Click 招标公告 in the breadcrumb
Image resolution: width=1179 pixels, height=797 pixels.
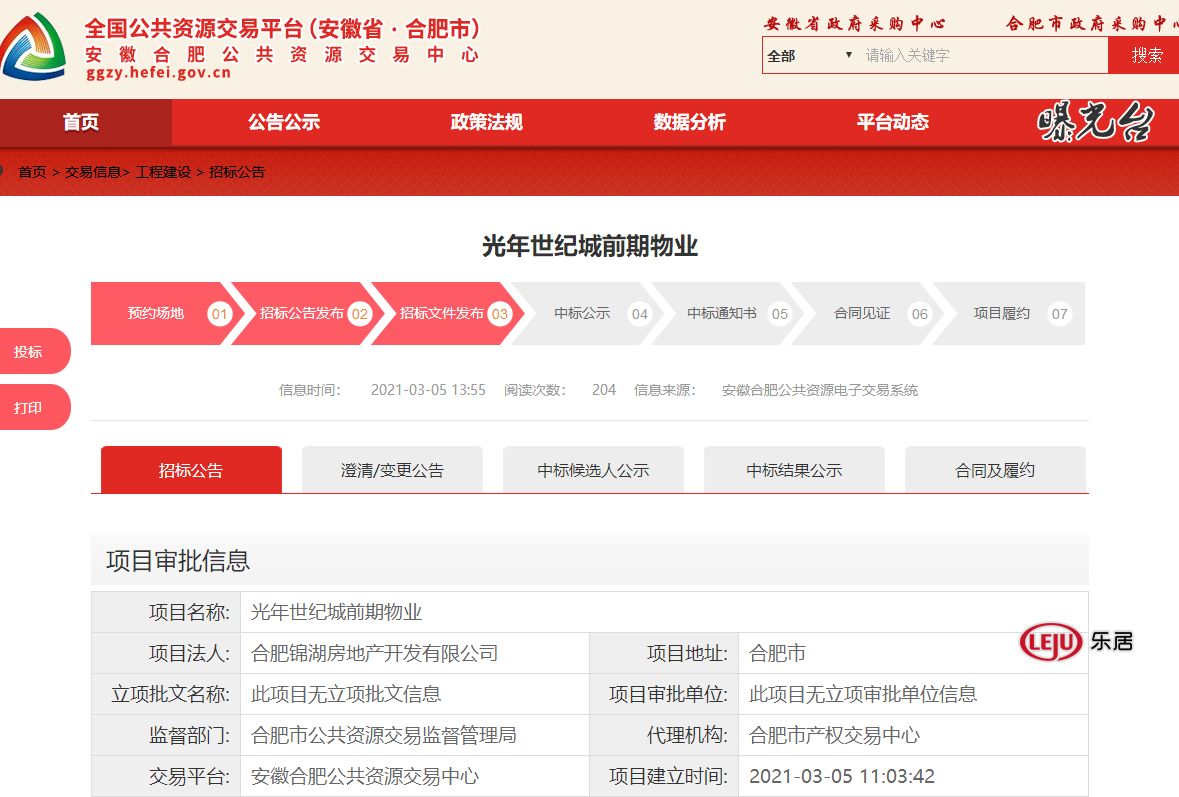(x=237, y=172)
